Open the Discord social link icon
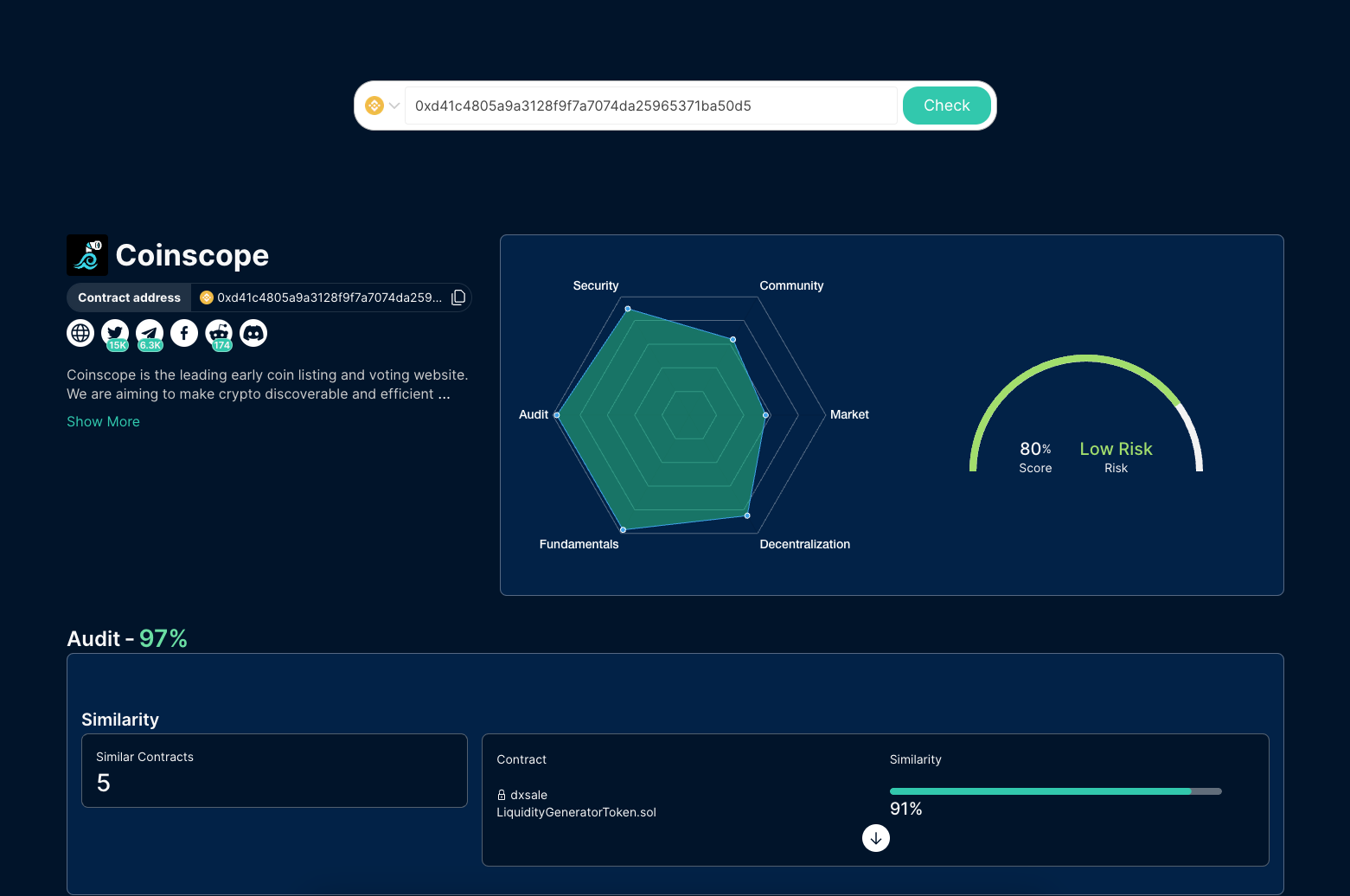 (x=253, y=333)
